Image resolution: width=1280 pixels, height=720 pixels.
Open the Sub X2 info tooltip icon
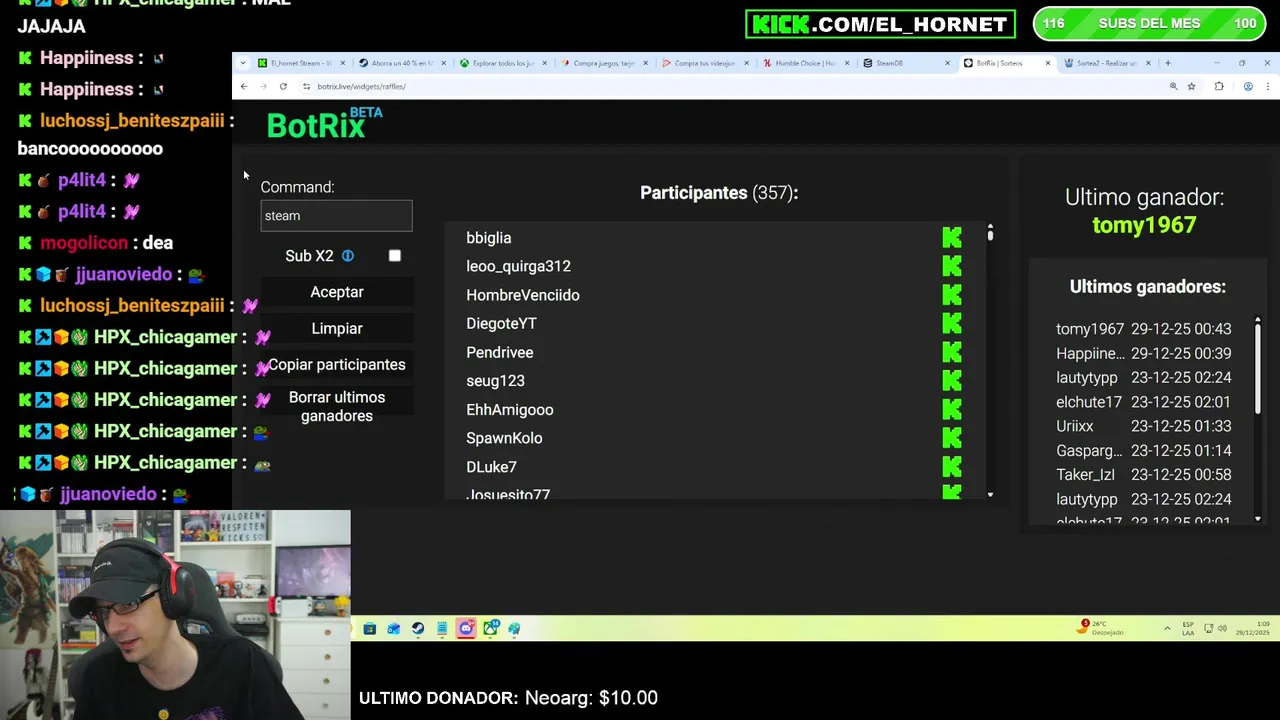pos(348,256)
